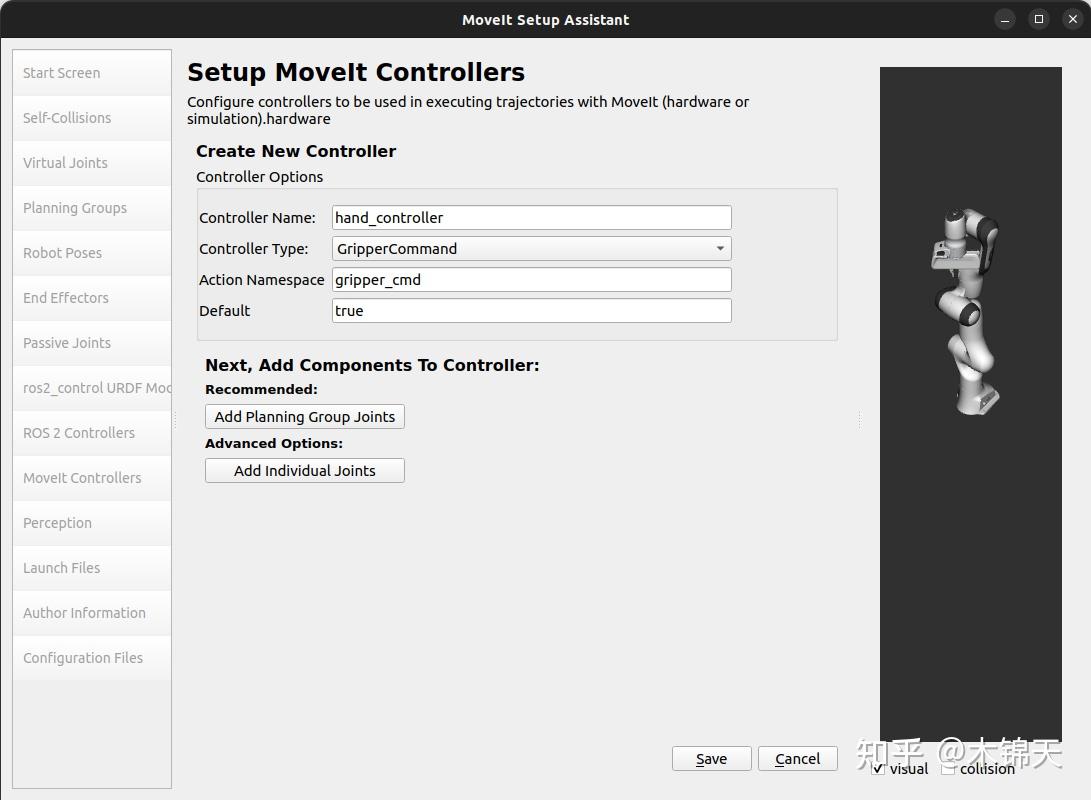Open the Perception configuration page
Image resolution: width=1091 pixels, height=800 pixels.
(x=91, y=522)
